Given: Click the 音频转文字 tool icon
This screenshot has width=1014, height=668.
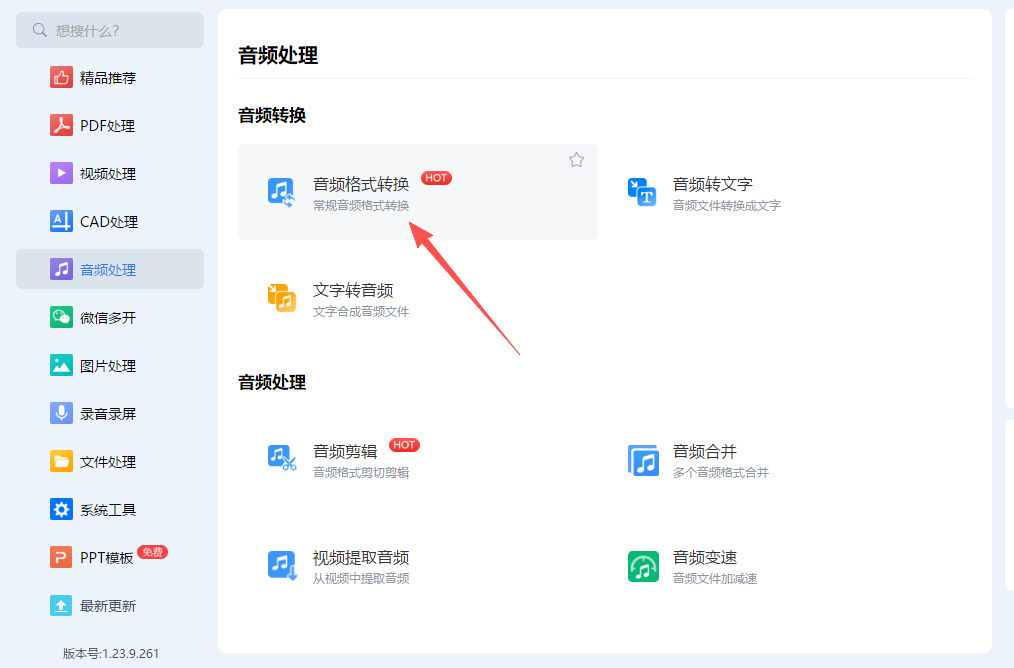Looking at the screenshot, I should tap(642, 193).
